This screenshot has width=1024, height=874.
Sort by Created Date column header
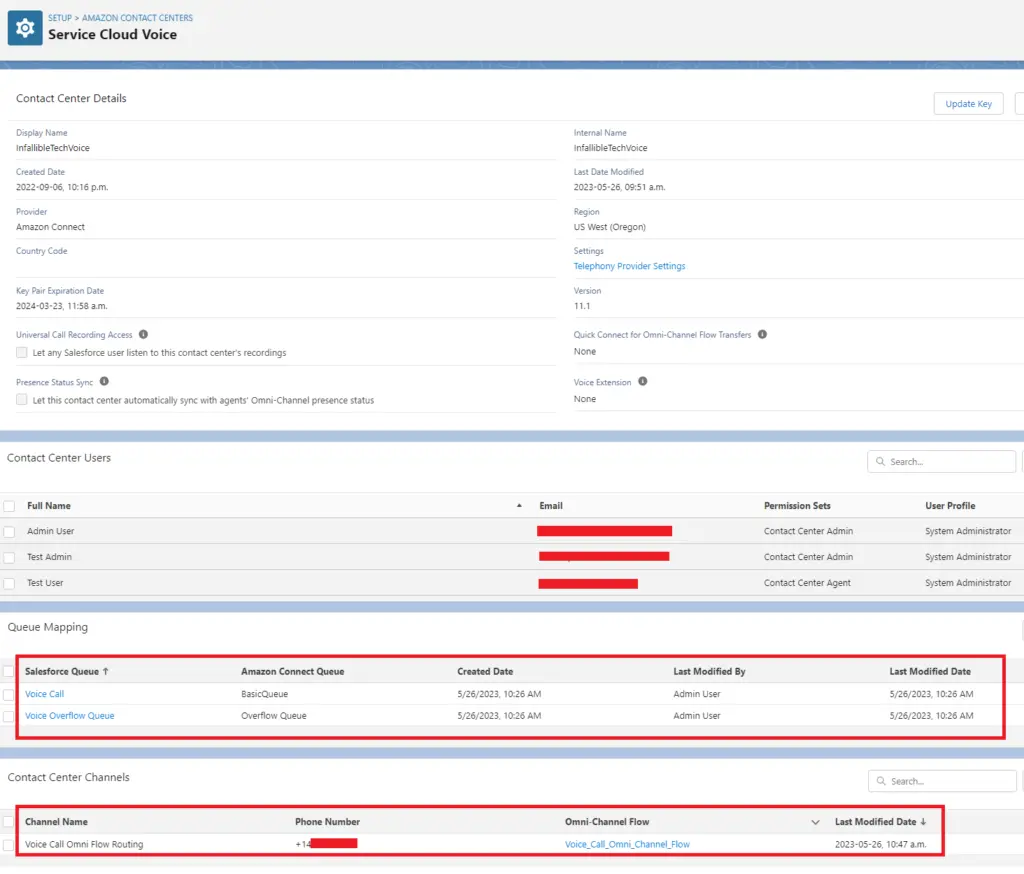point(485,672)
